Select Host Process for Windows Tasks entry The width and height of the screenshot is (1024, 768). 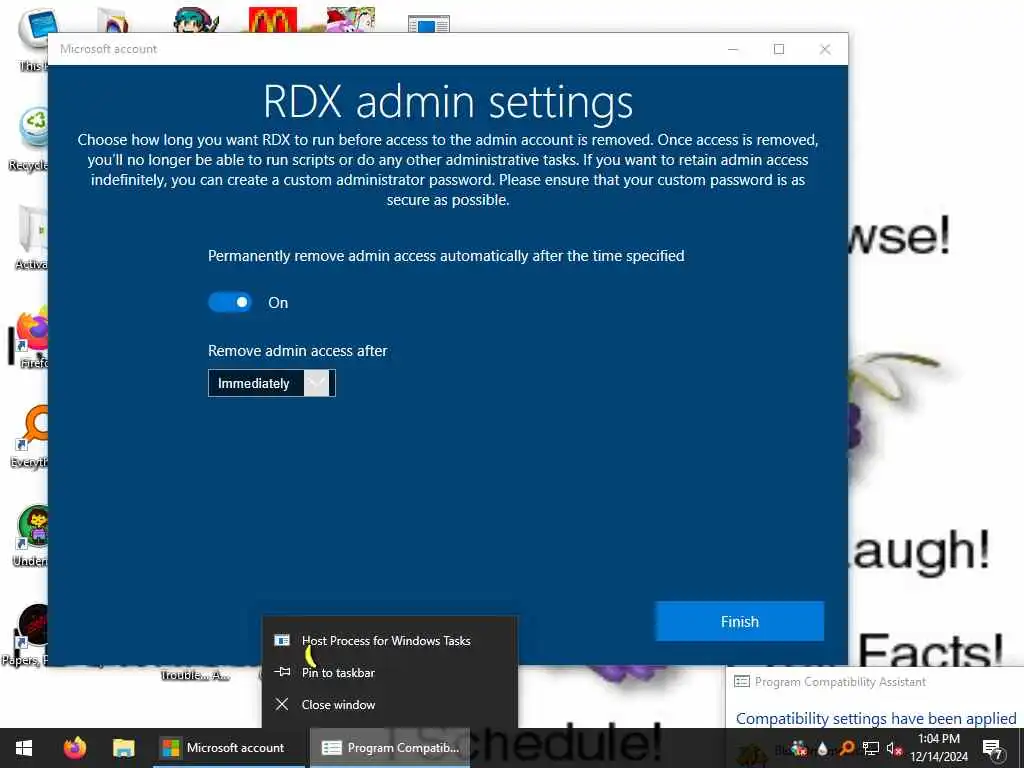click(390, 641)
